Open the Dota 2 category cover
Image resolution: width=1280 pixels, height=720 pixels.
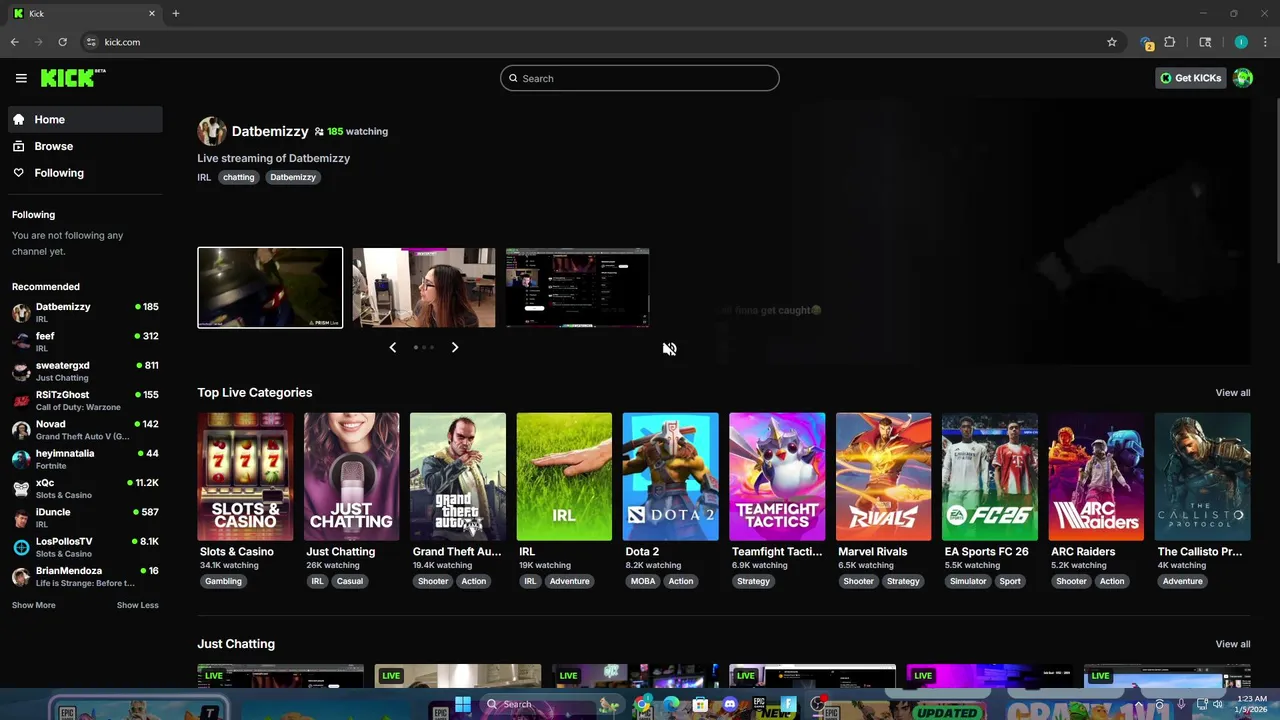click(670, 477)
